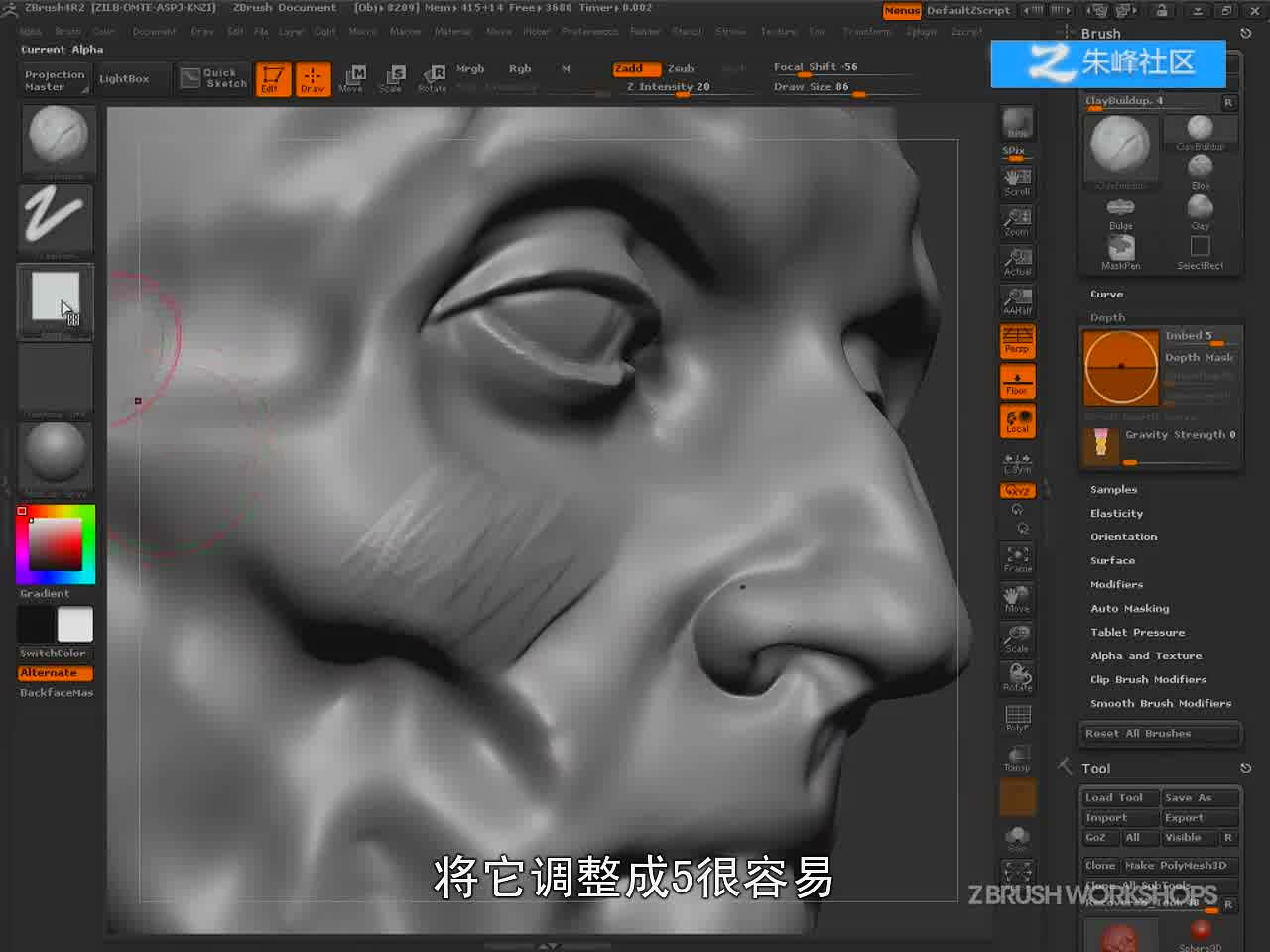Screen dimensions: 1270x952
Task: Toggle Transp transparency mode
Action: [1017, 758]
